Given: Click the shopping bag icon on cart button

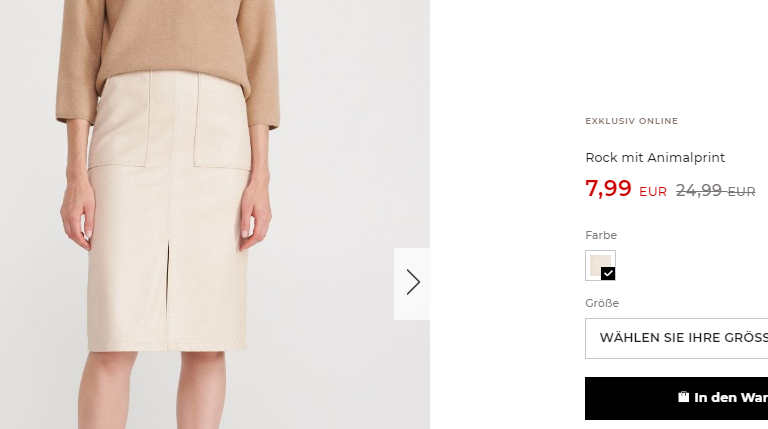Looking at the screenshot, I should point(683,397).
